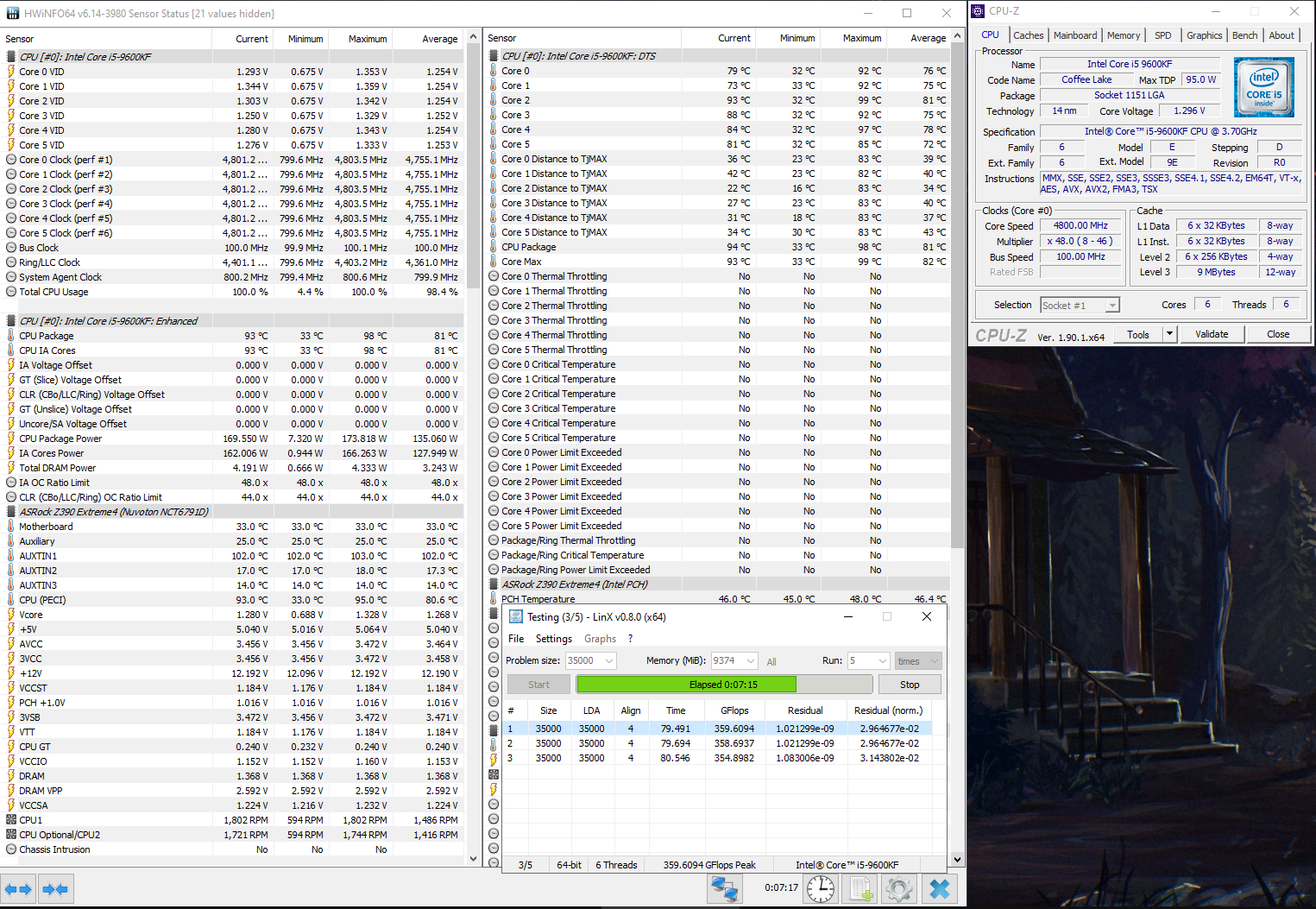Screen dimensions: 1316x909
Task: Switch to the SPD tab in CPU-Z
Action: tap(1163, 35)
